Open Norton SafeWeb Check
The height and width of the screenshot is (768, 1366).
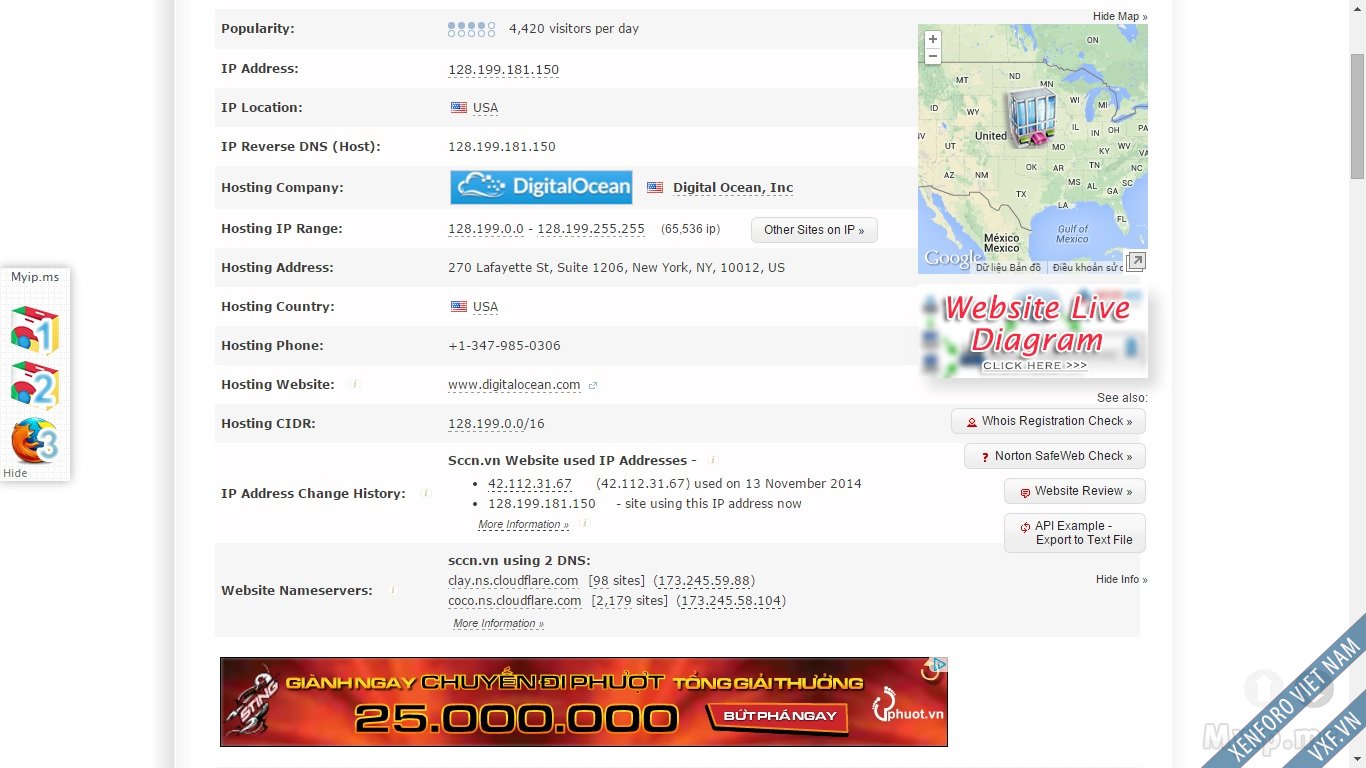click(x=1055, y=457)
